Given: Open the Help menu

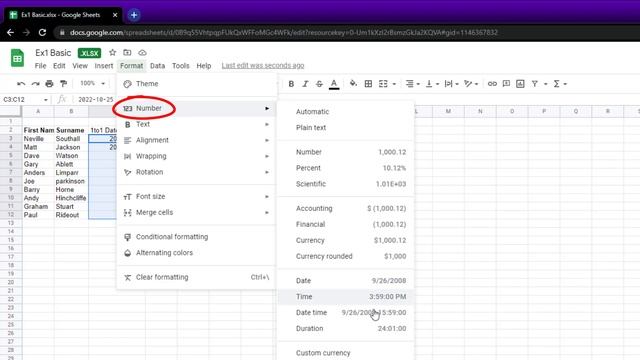Looking at the screenshot, I should [204, 66].
